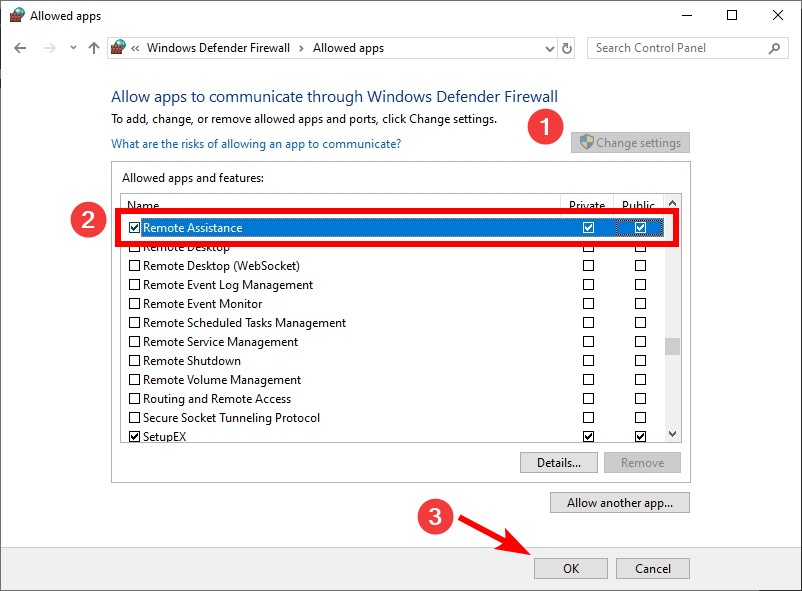
Task: Select the "Routing and Remote Access" label
Action: [x=217, y=399]
